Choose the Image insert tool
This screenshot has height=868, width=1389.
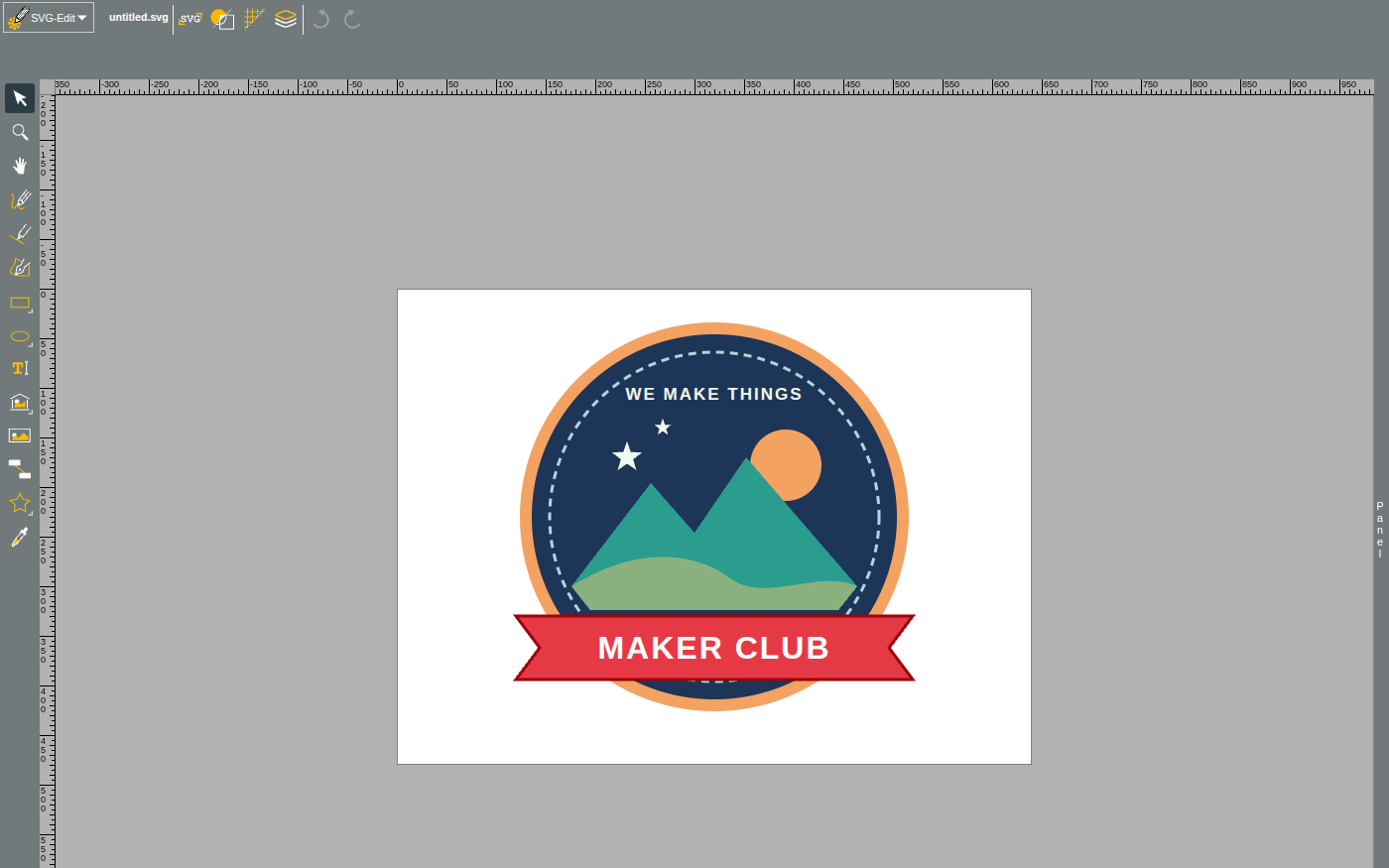point(20,435)
